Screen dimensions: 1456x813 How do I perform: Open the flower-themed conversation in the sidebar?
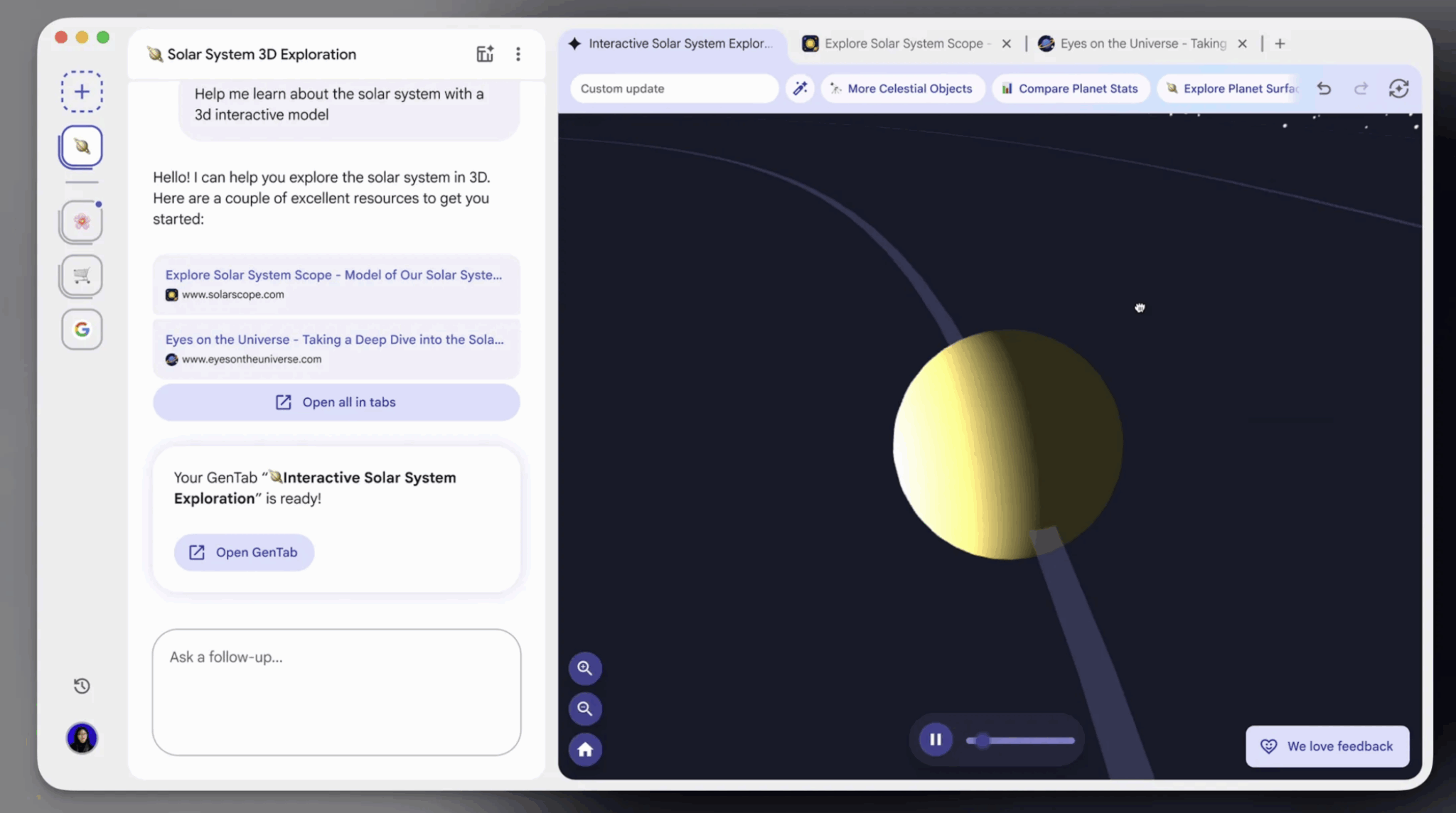click(x=81, y=222)
